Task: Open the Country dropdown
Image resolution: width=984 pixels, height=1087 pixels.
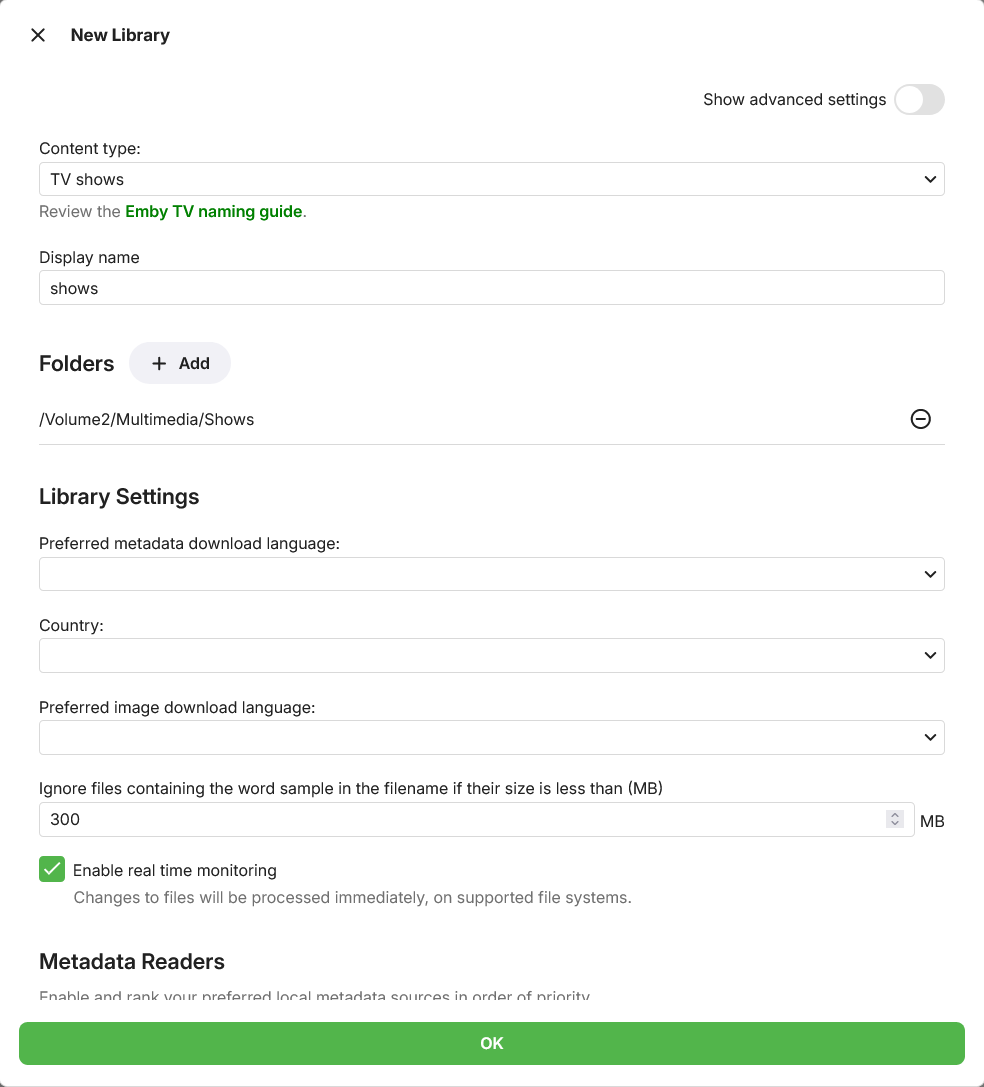Action: pos(492,655)
